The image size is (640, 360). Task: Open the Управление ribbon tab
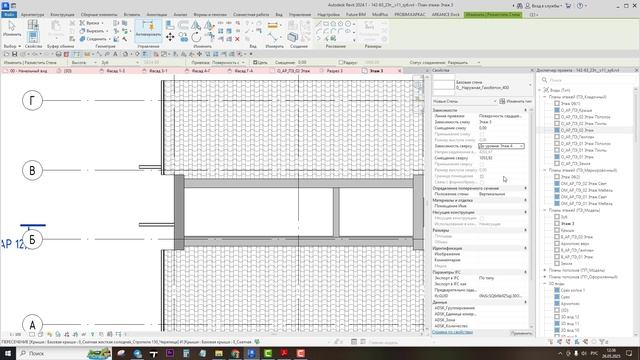(x=300, y=15)
